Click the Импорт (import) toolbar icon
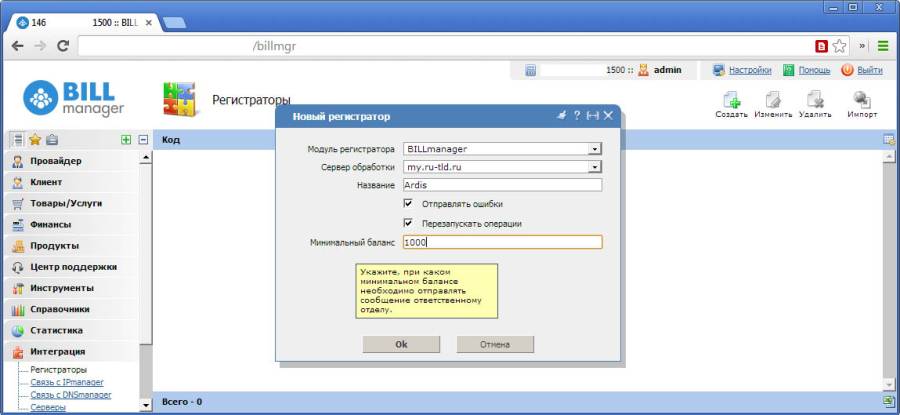The image size is (900, 415). pyautogui.click(x=862, y=100)
